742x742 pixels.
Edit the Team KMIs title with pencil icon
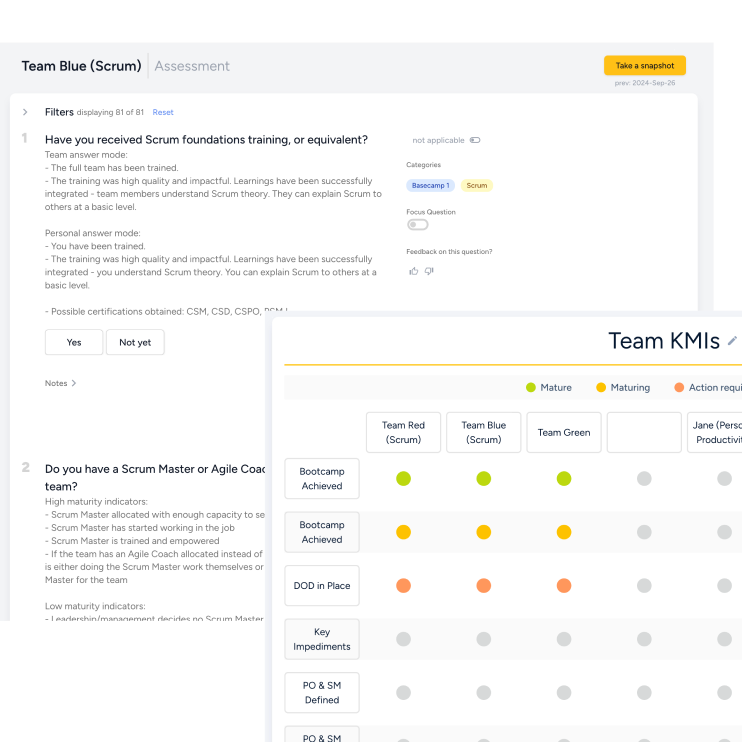click(x=732, y=341)
